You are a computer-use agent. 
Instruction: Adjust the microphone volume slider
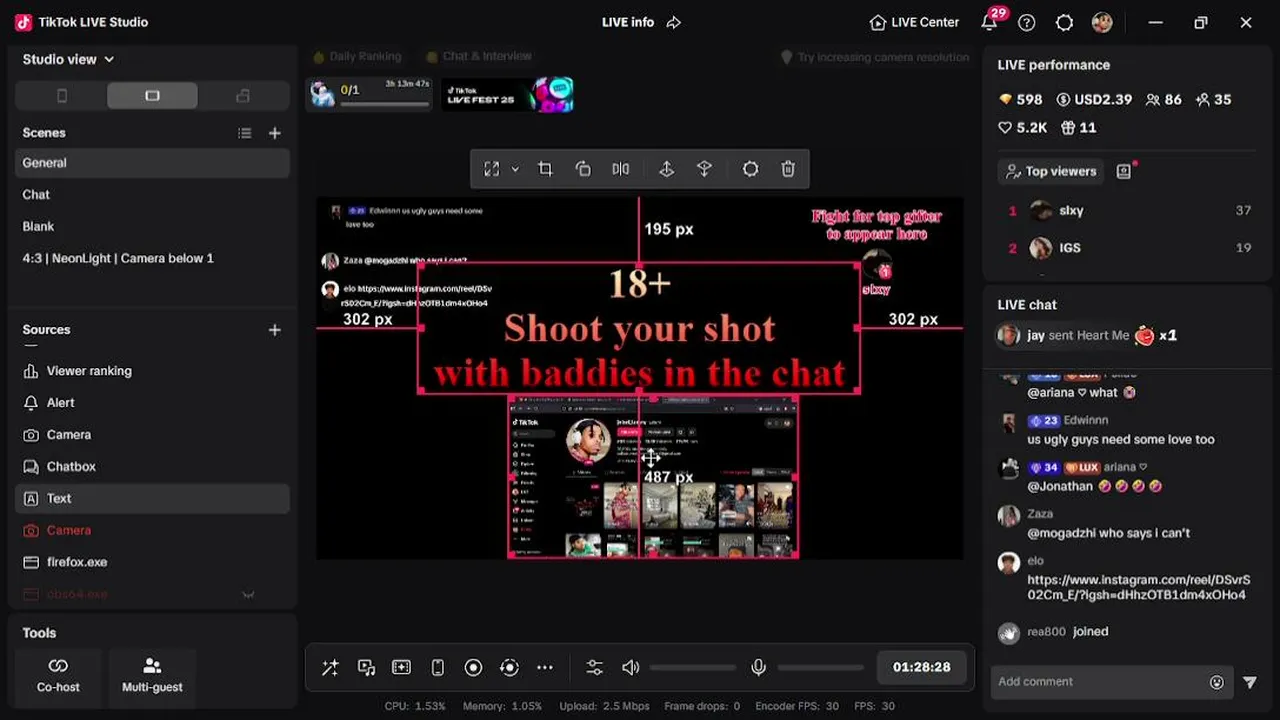click(x=820, y=667)
